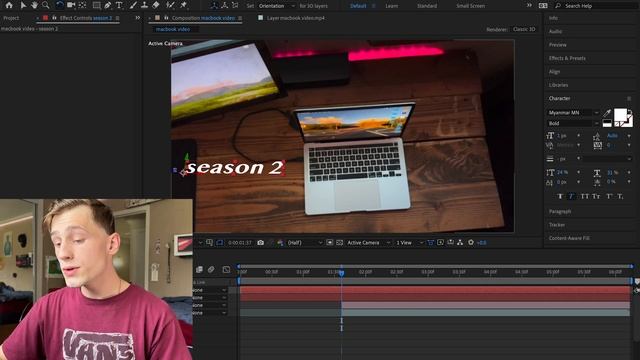Toggle Faux Italic text style
Screen dimensions: 640x360
(x=571, y=196)
